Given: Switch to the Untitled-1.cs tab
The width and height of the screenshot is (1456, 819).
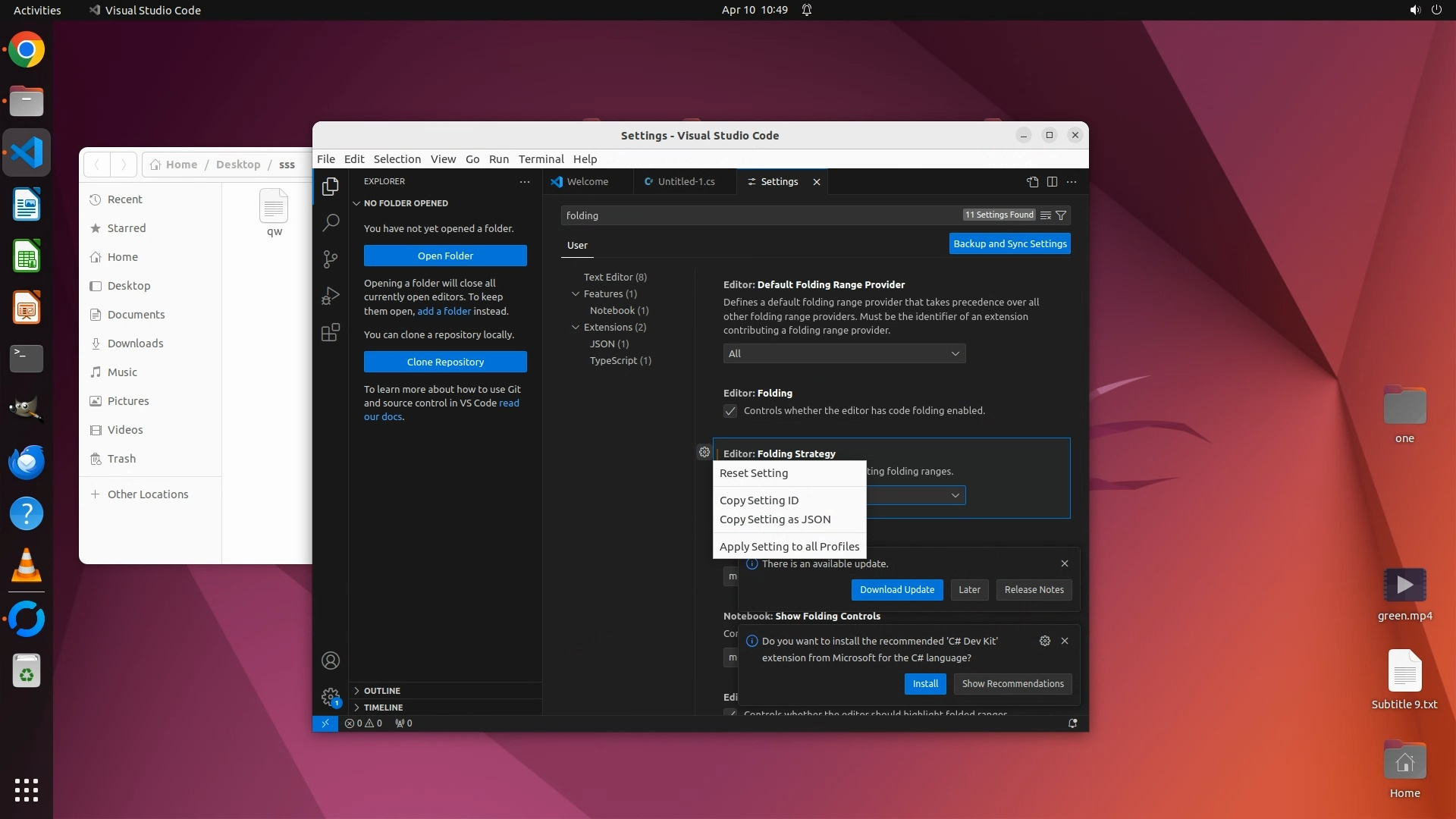Looking at the screenshot, I should 686,182.
